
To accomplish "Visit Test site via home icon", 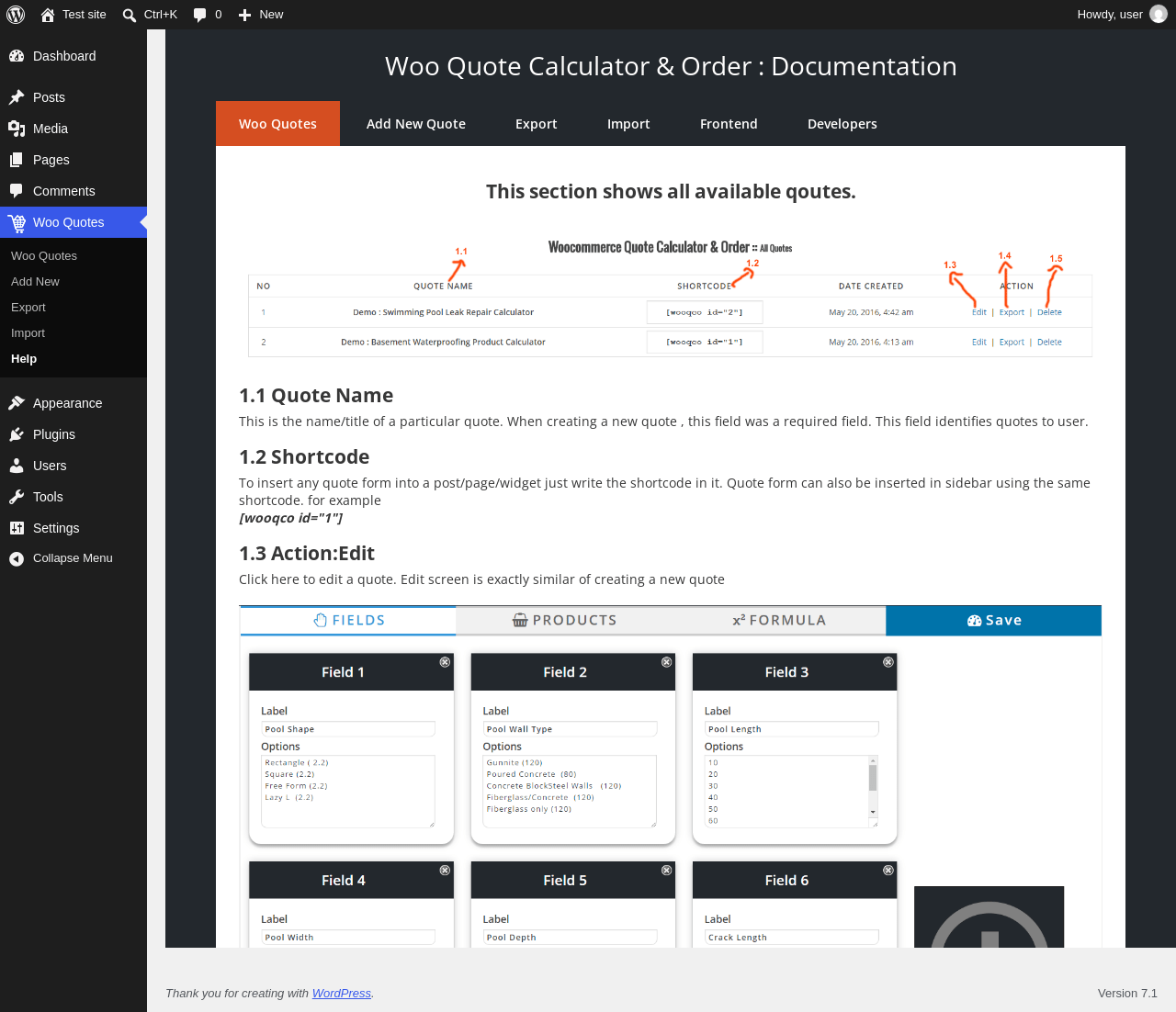I will (x=48, y=15).
